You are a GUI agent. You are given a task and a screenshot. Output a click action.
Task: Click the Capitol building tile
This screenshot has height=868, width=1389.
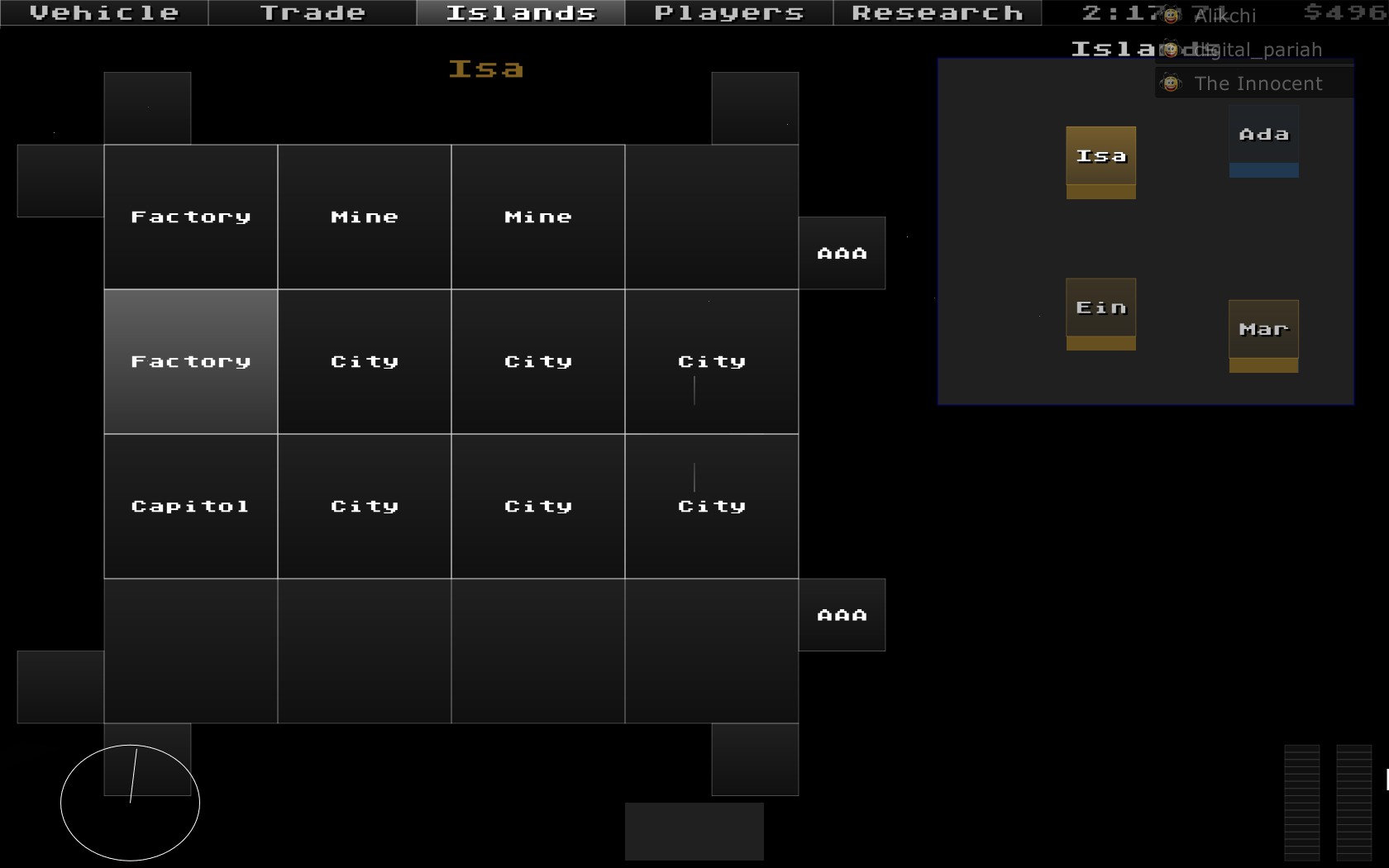pos(190,506)
